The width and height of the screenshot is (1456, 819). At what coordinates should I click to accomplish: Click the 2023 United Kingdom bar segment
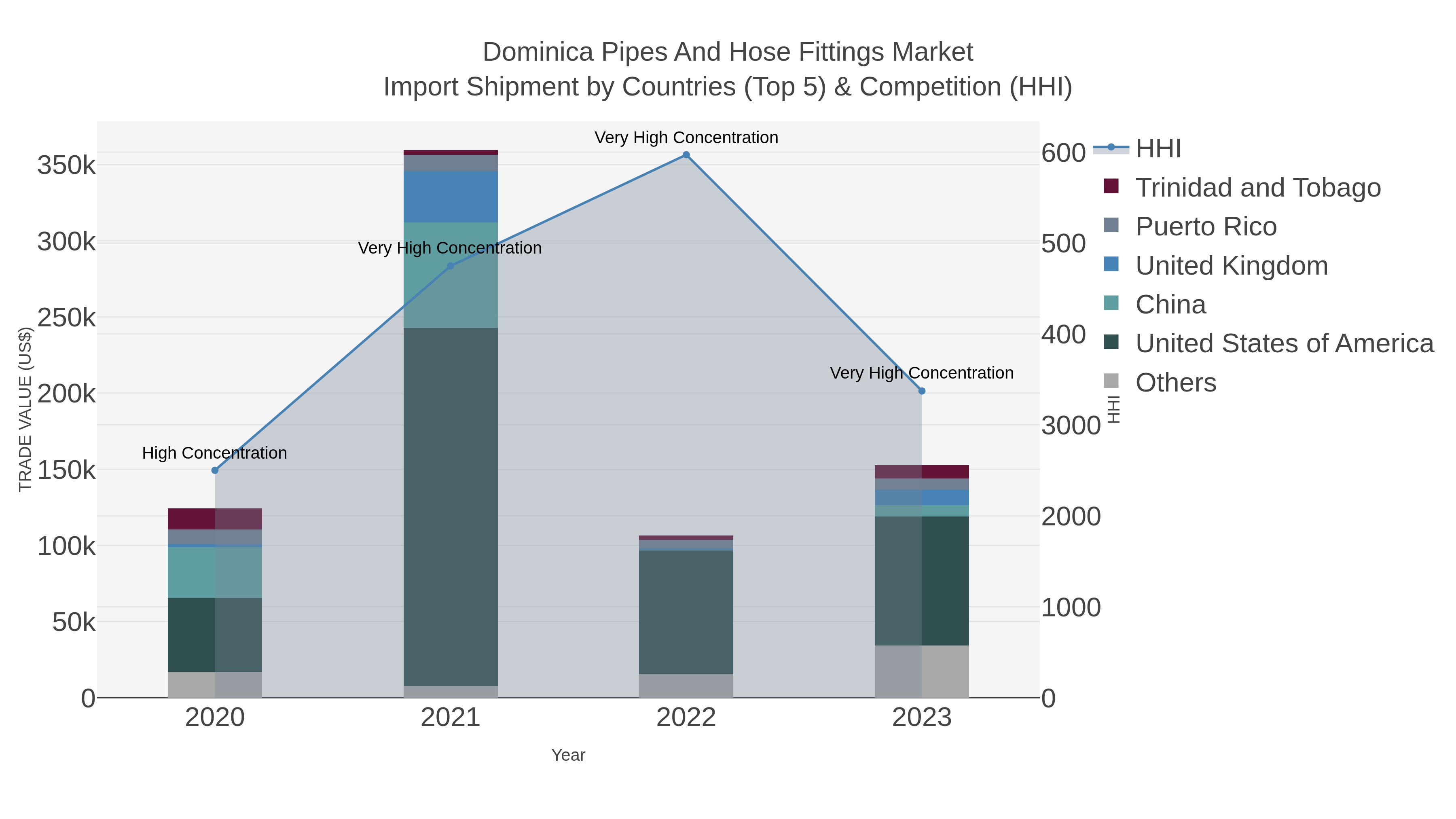tap(922, 497)
